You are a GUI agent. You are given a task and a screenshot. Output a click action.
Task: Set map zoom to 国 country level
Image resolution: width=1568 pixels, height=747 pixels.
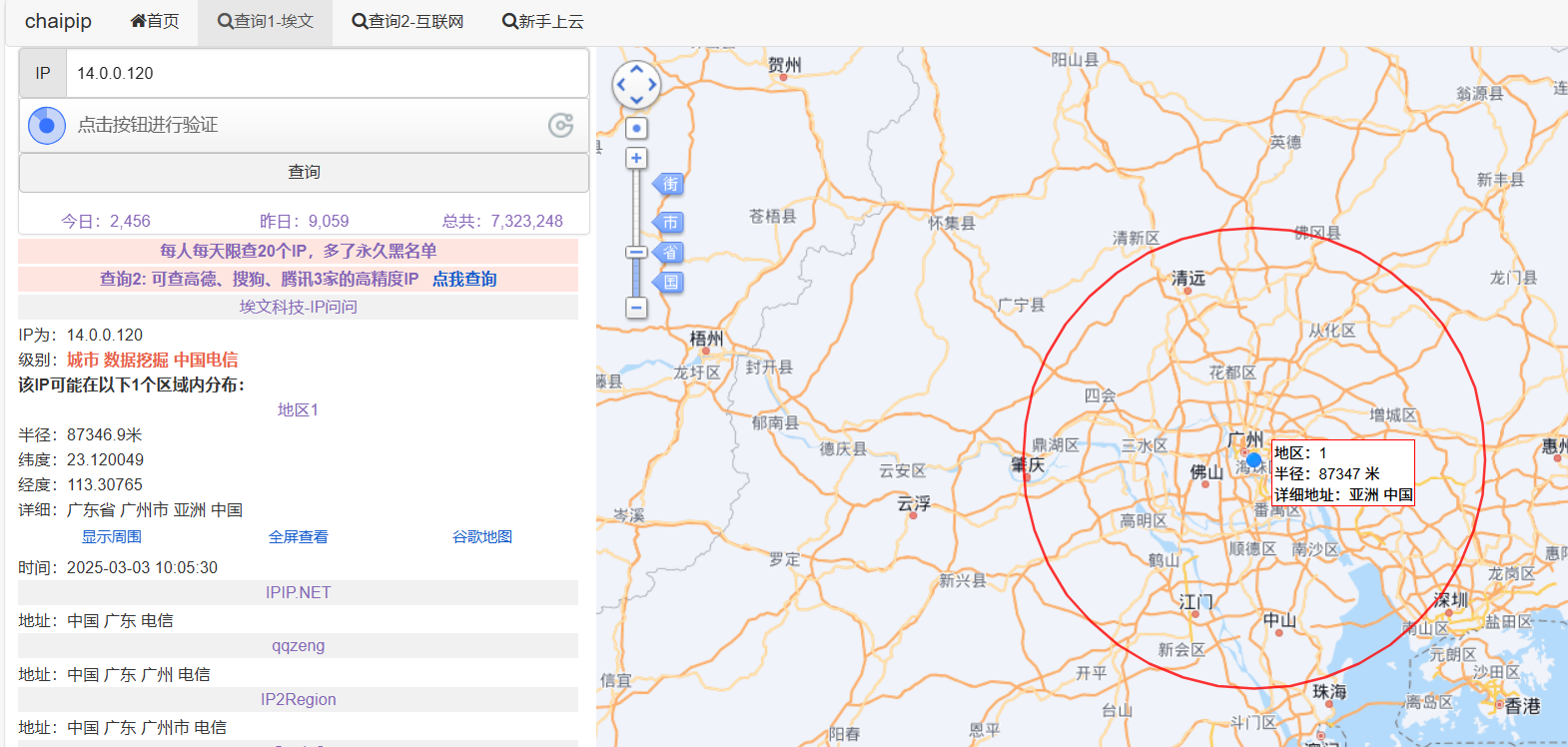[669, 282]
